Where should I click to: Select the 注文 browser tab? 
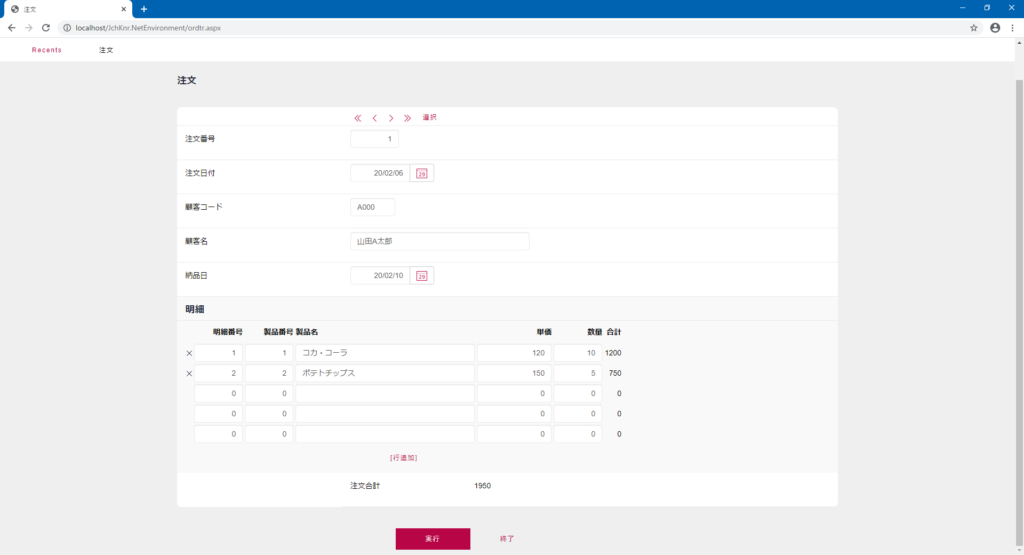point(68,9)
